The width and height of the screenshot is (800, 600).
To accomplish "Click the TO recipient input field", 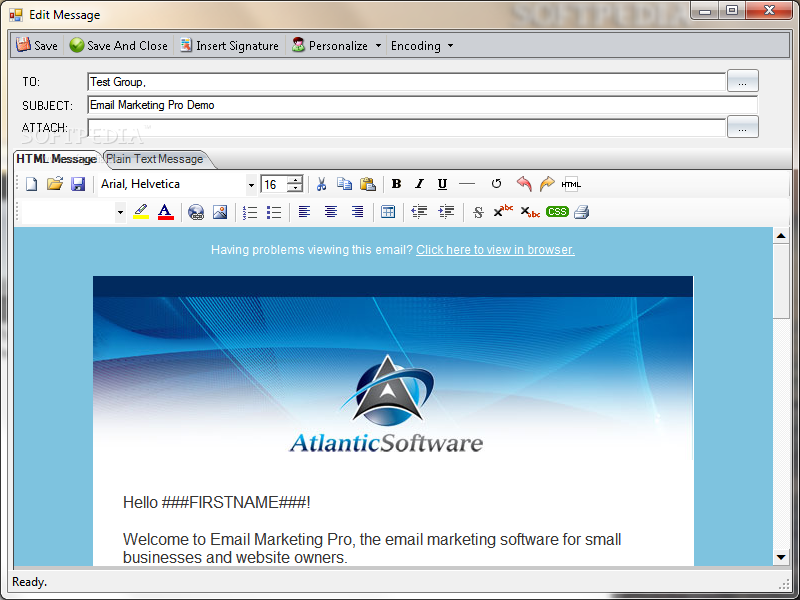I will [x=406, y=82].
